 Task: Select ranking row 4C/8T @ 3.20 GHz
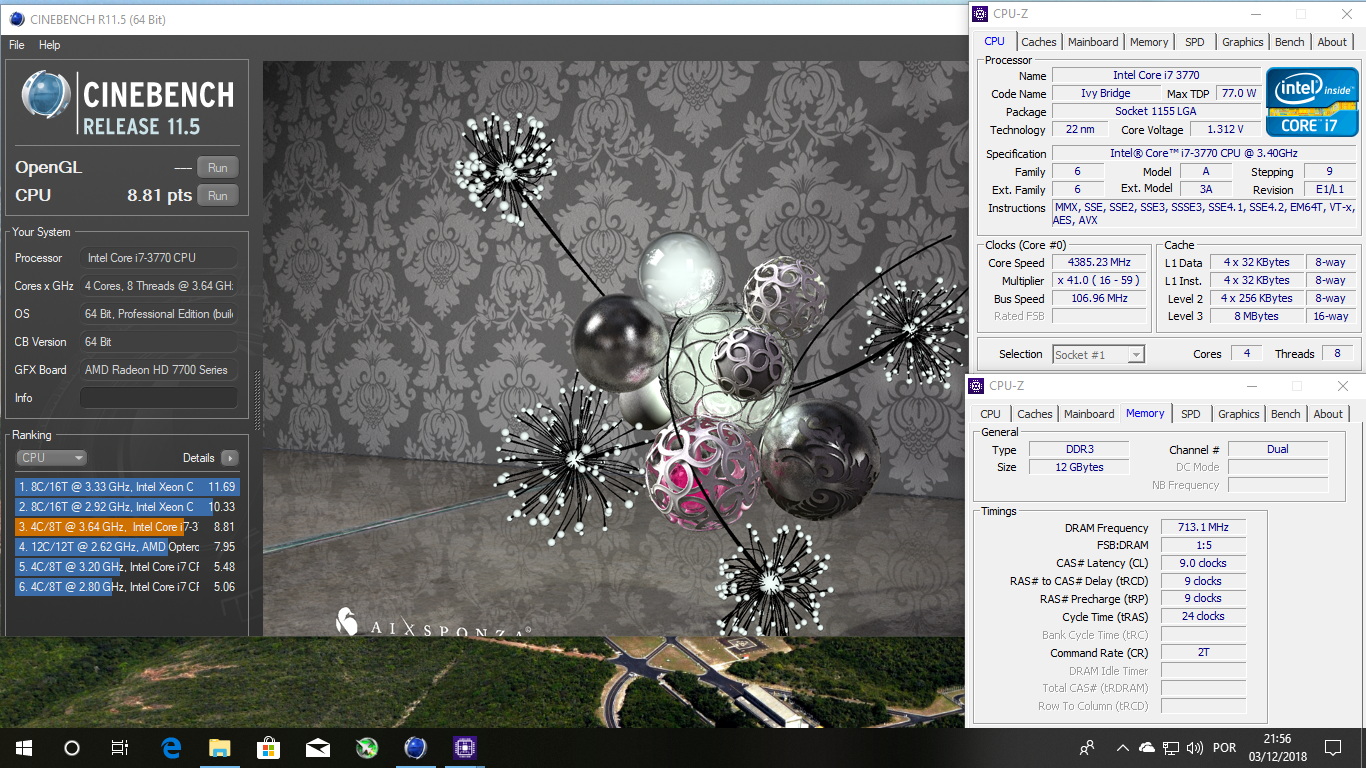[127, 567]
